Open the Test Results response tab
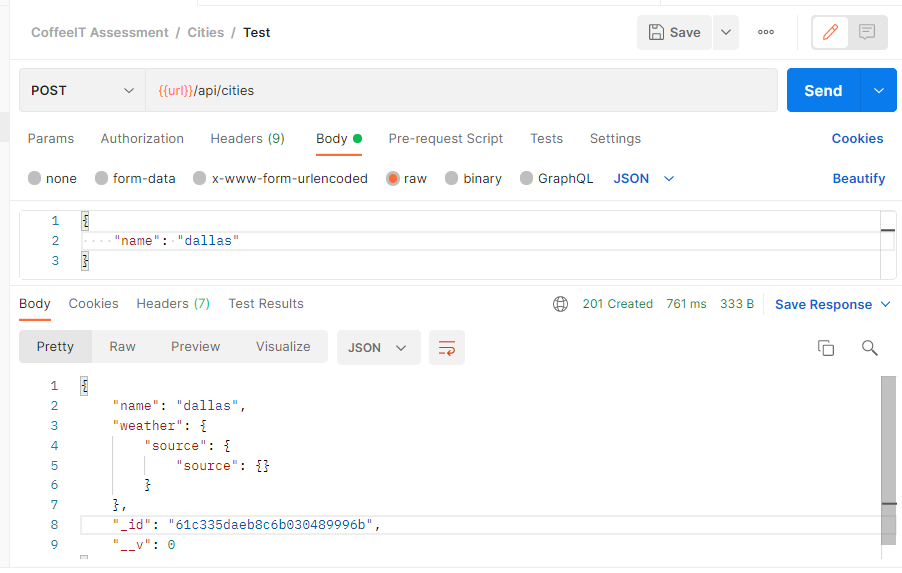This screenshot has height=573, width=902. pyautogui.click(x=266, y=304)
